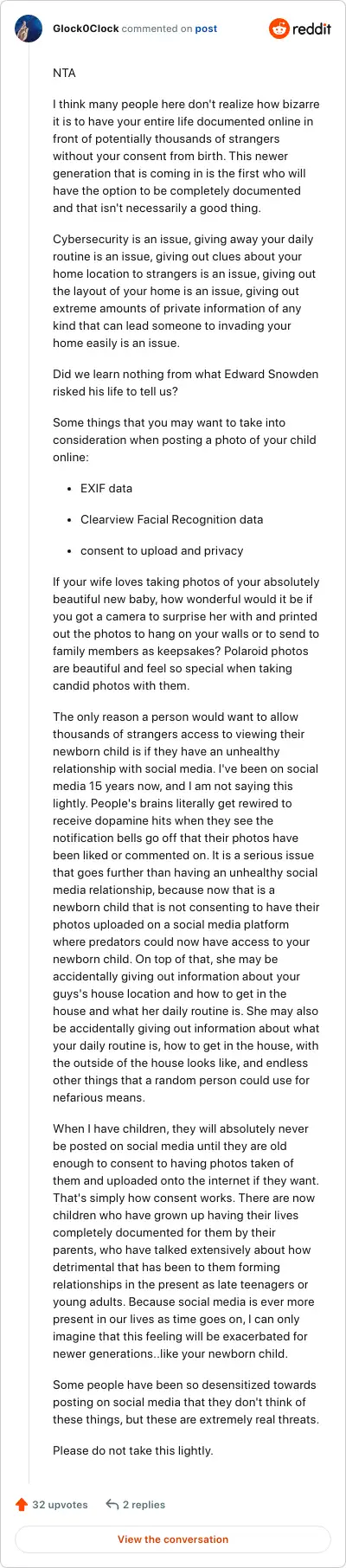Follow the blue "post" link
346x1568 pixels.
pos(206,29)
